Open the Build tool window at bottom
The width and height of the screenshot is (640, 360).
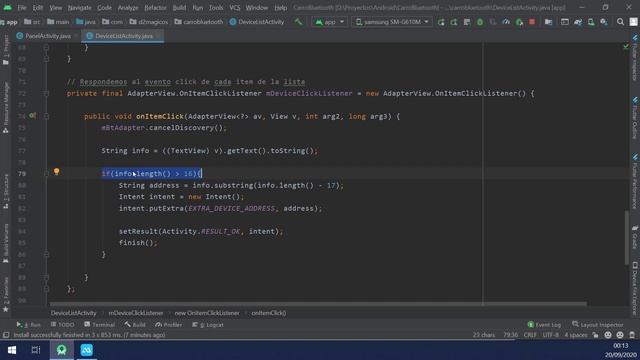[135, 325]
